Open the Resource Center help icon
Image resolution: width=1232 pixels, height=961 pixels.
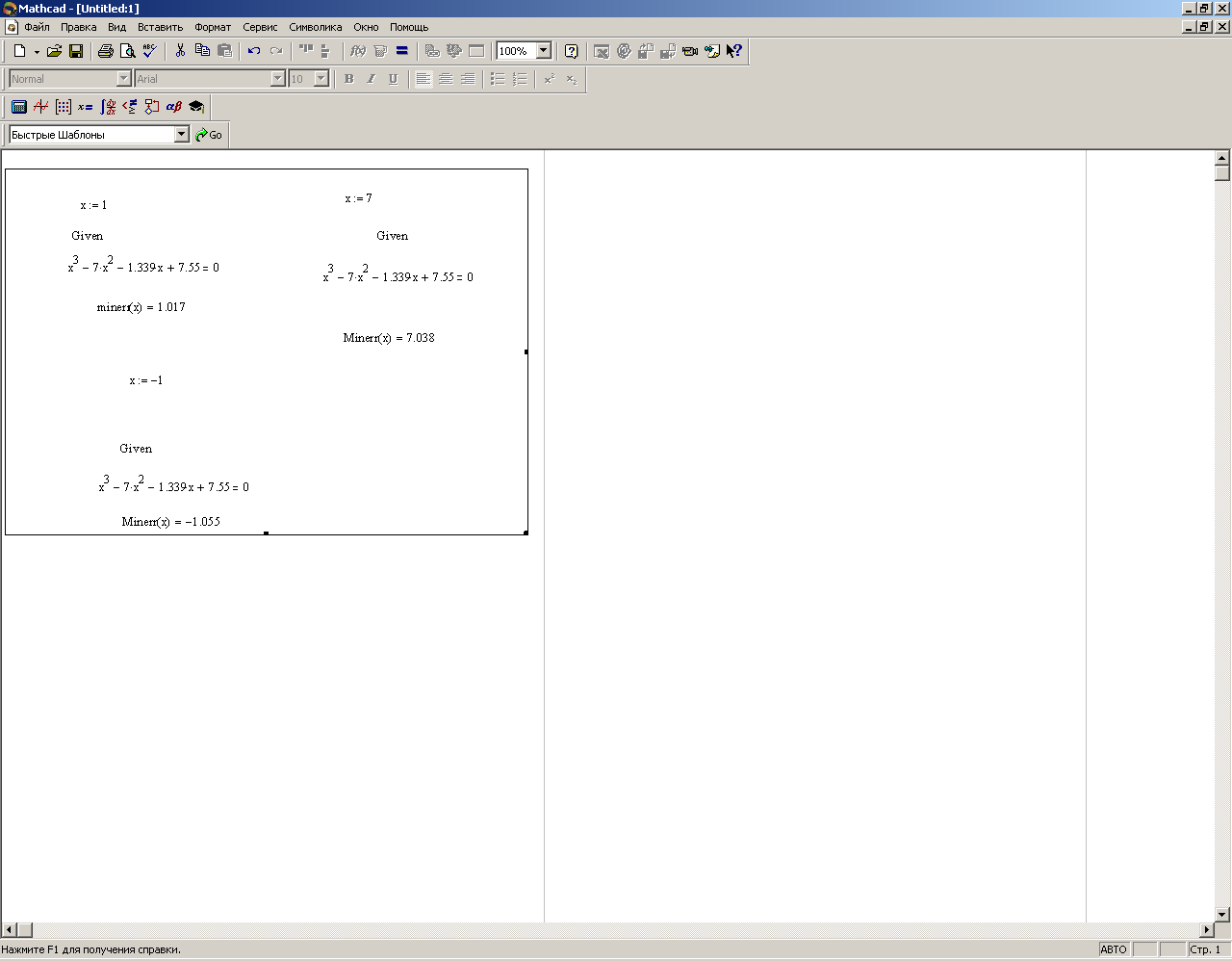[572, 51]
